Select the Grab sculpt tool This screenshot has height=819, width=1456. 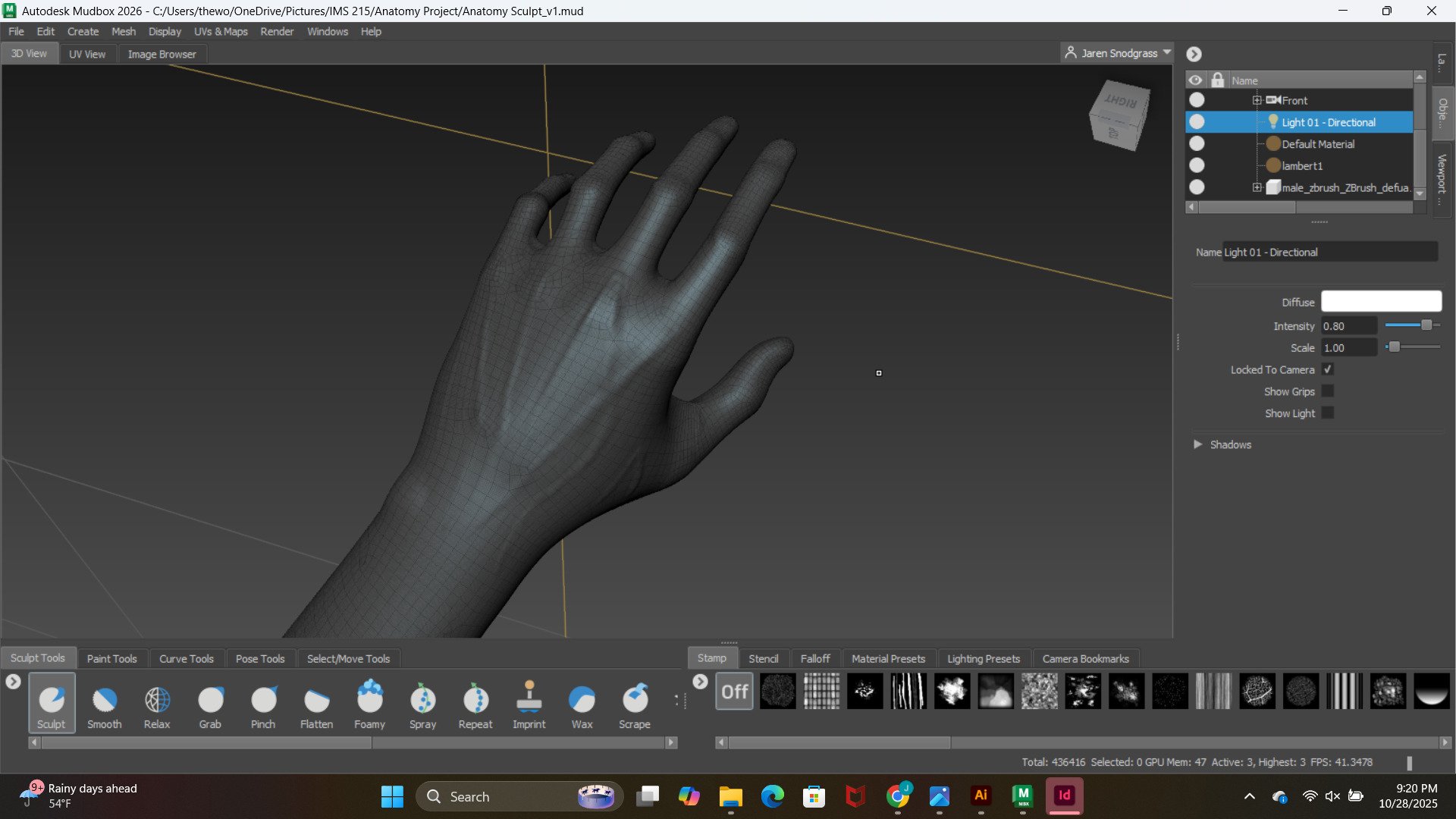pos(210,701)
